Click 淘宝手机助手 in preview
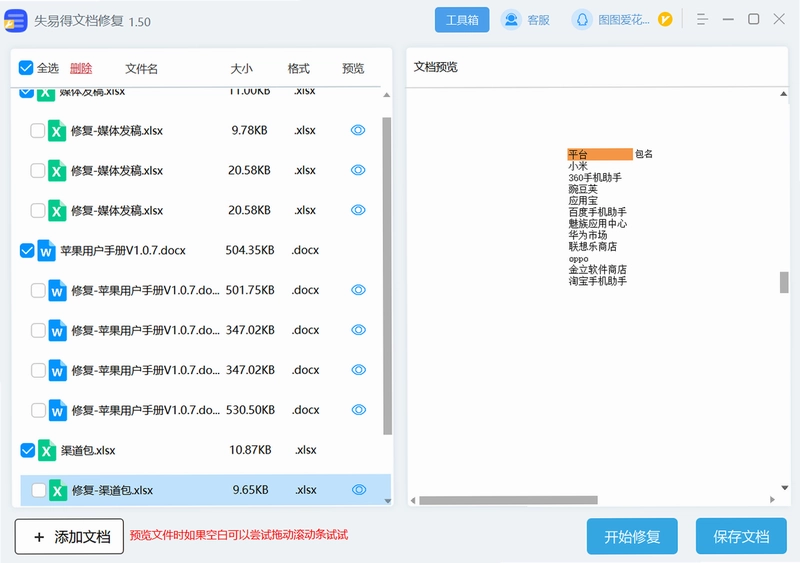 (597, 281)
